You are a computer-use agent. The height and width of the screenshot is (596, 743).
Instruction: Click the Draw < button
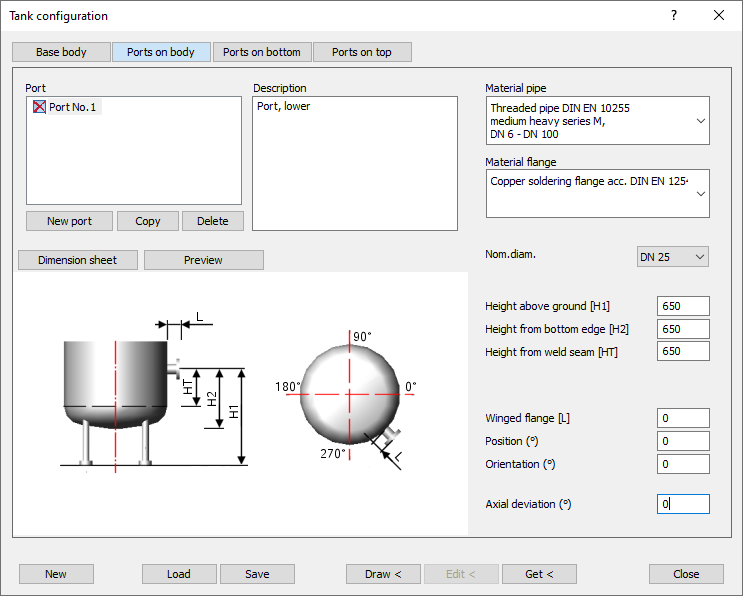383,574
